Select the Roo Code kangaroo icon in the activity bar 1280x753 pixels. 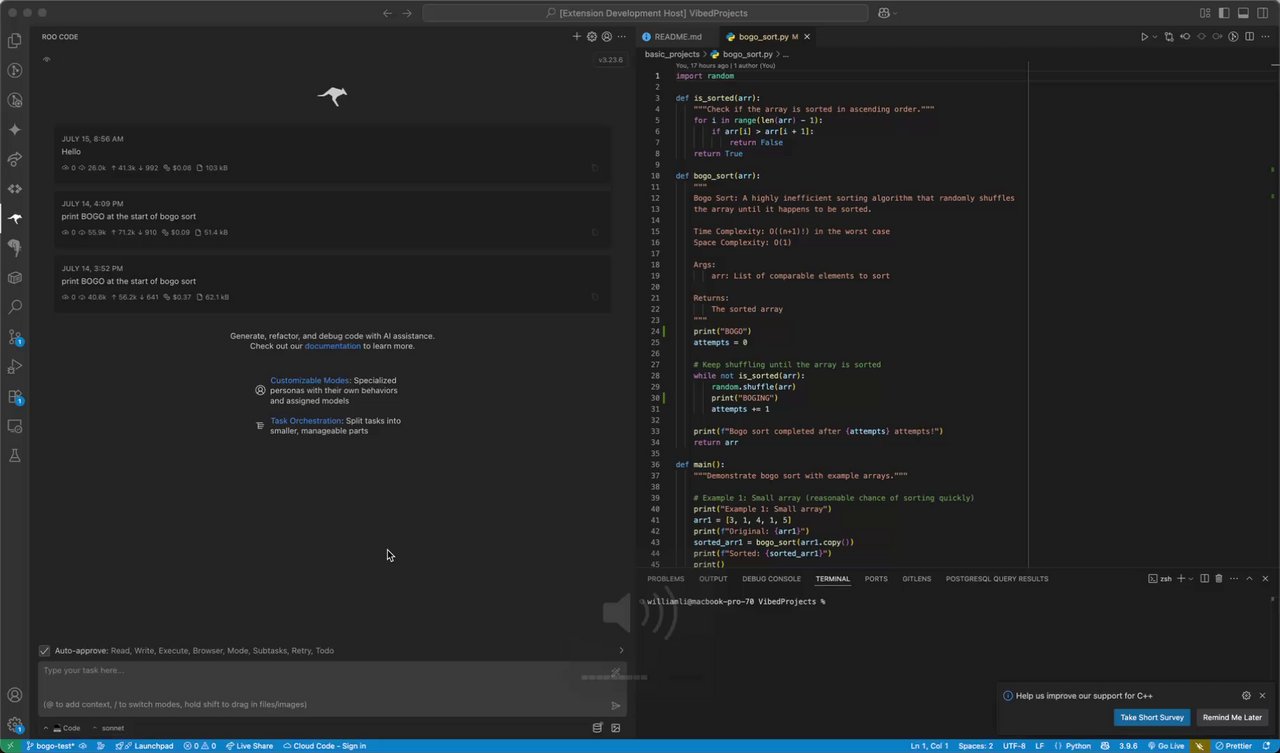(15, 218)
